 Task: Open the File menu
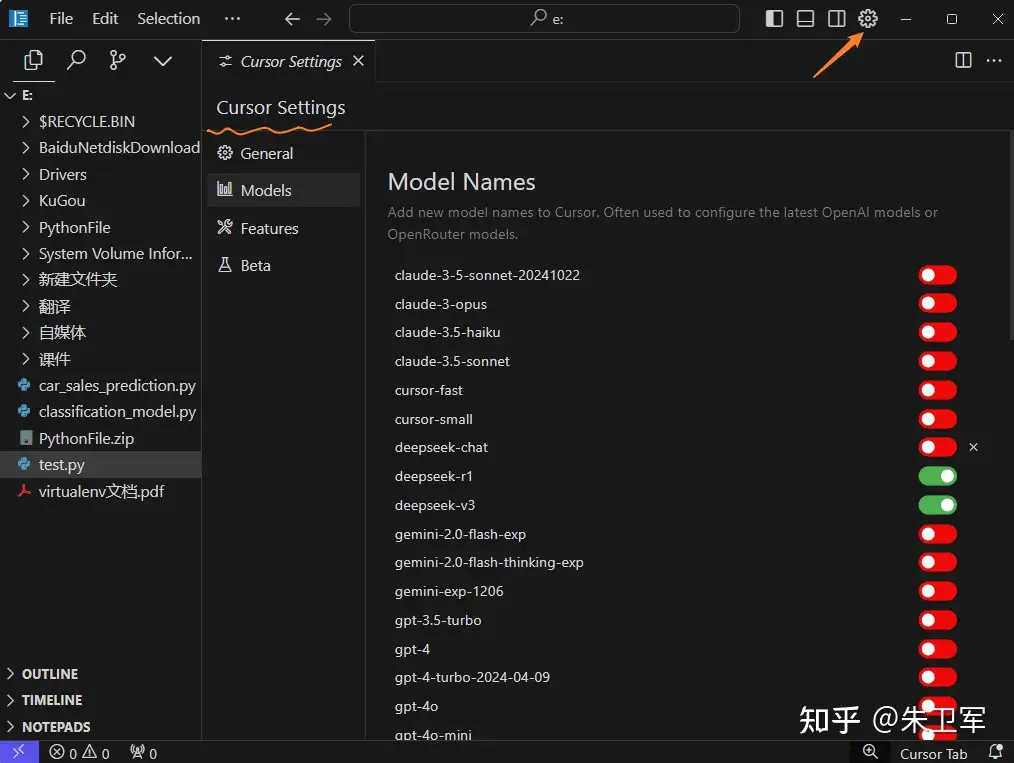pos(61,19)
